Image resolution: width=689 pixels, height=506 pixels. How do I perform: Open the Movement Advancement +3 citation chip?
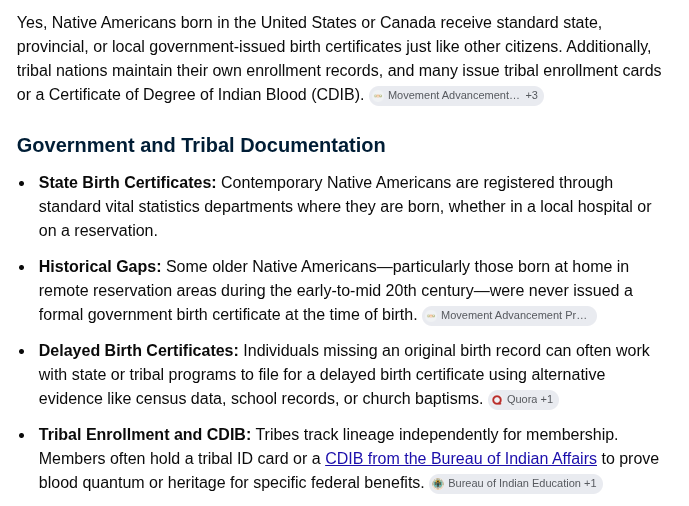(456, 96)
